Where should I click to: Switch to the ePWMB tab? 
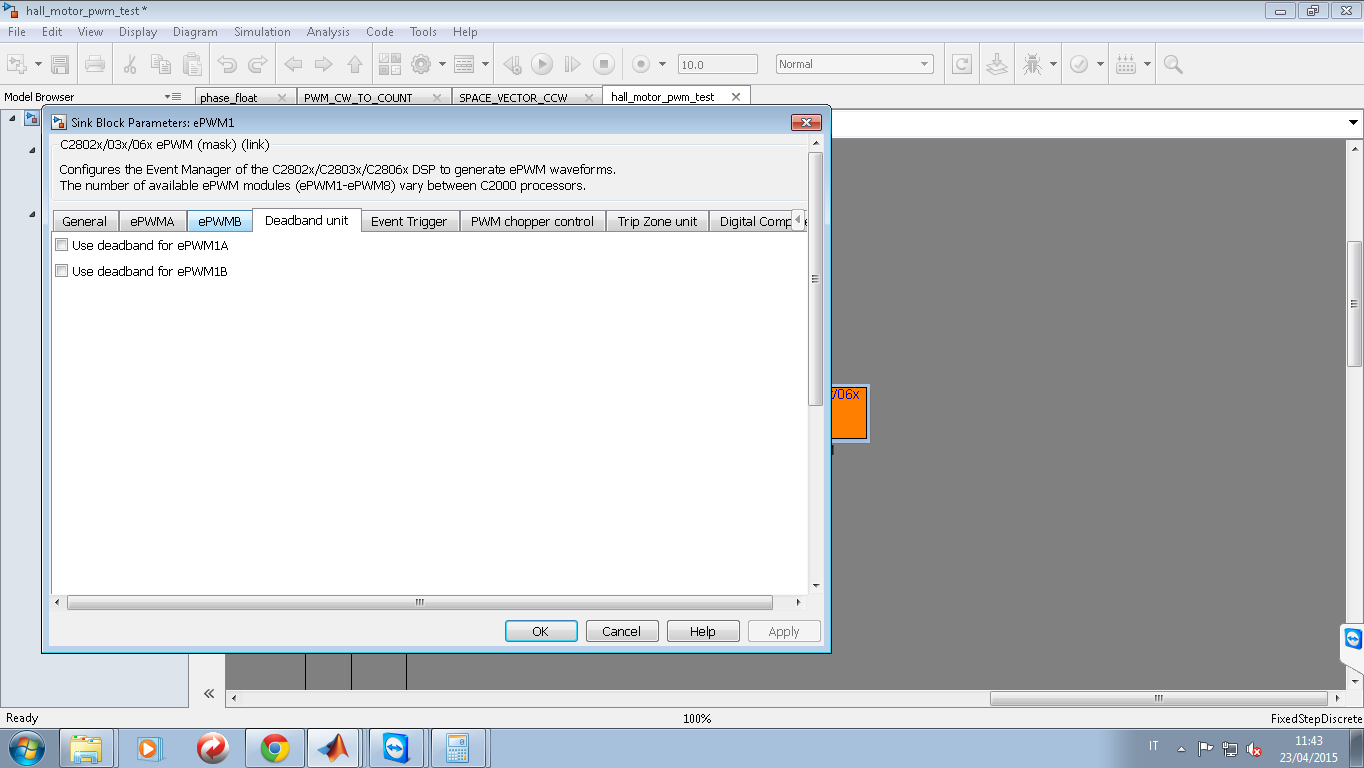click(x=220, y=221)
